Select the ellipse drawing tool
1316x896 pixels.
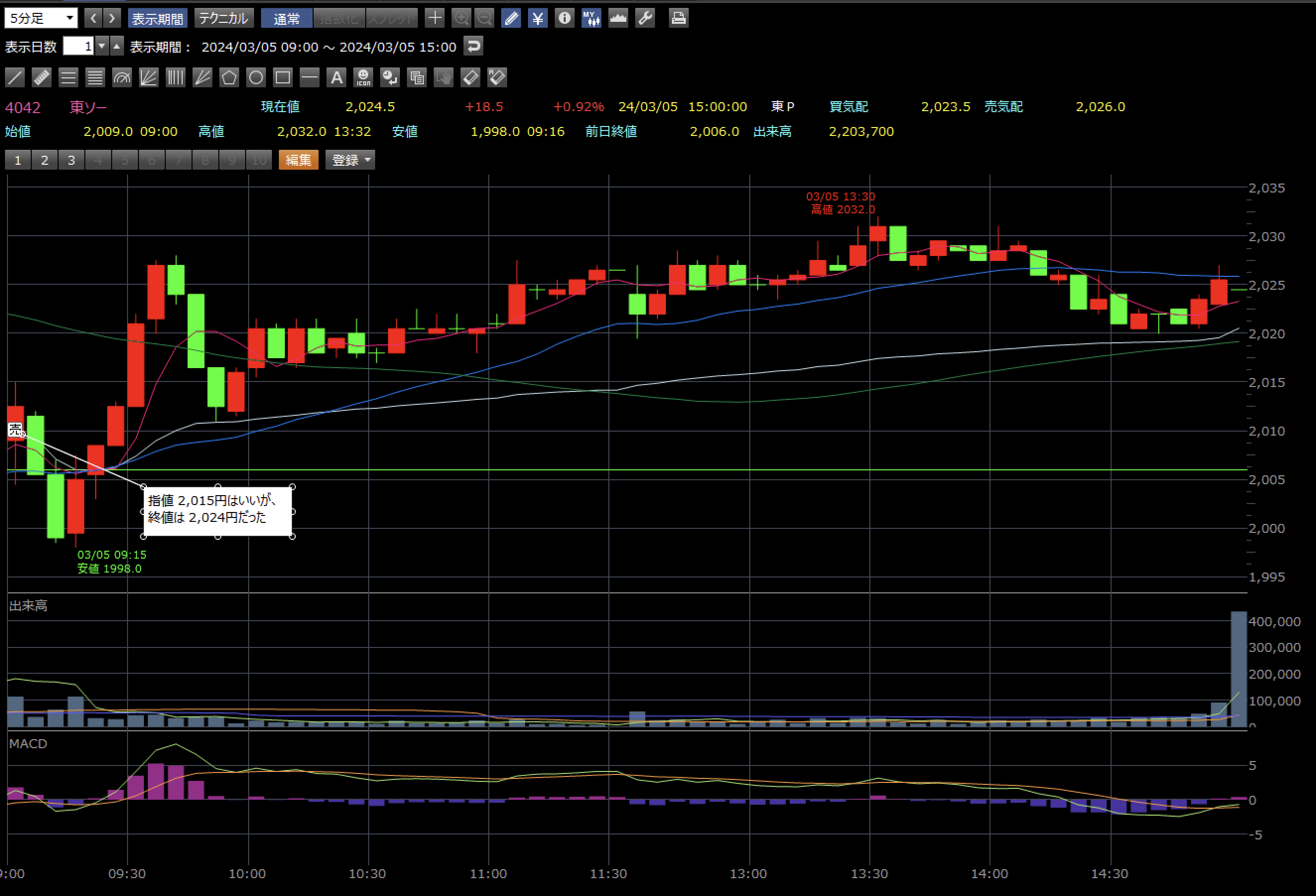(256, 77)
